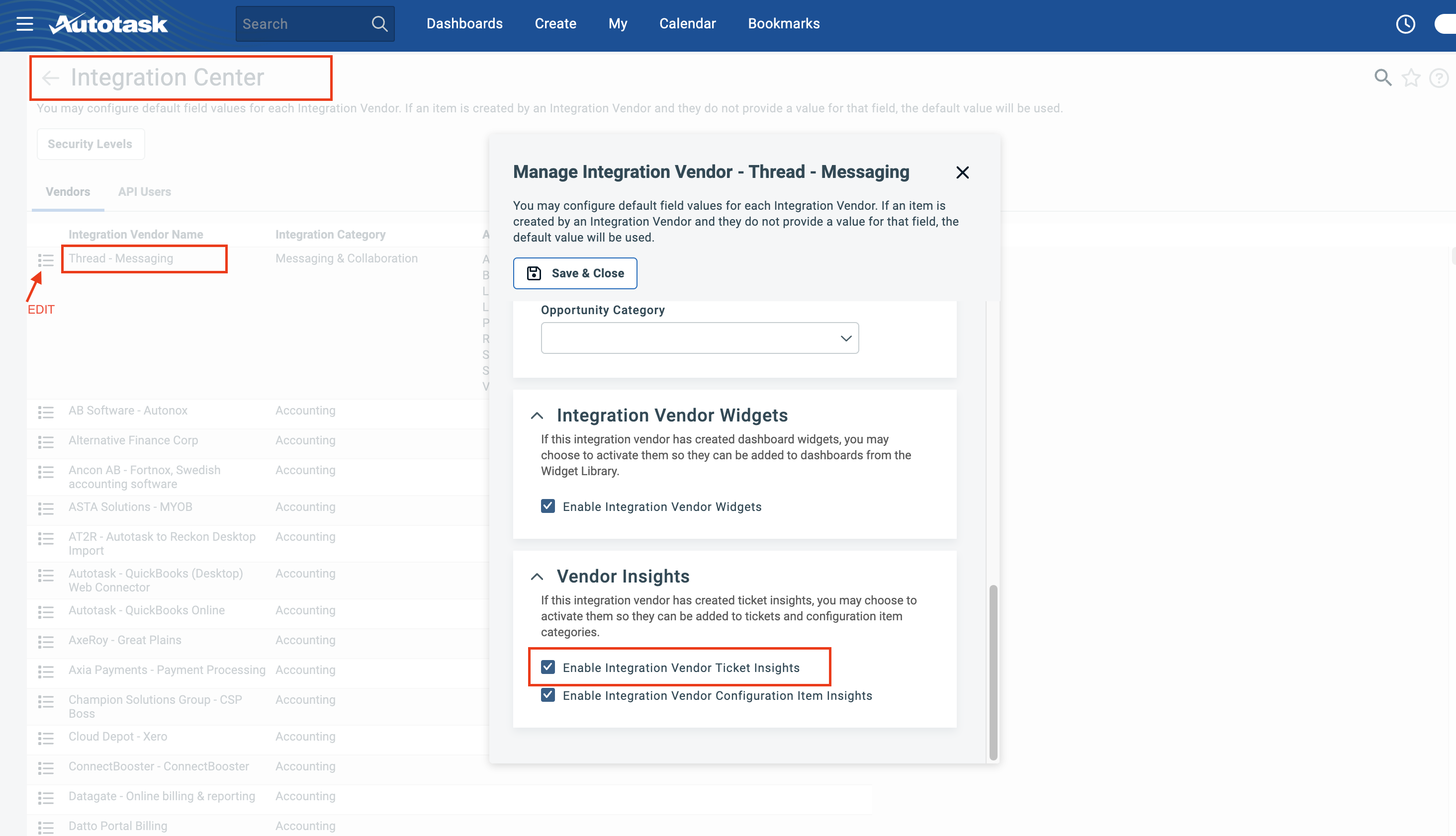Open the Calendar menu

coord(687,23)
